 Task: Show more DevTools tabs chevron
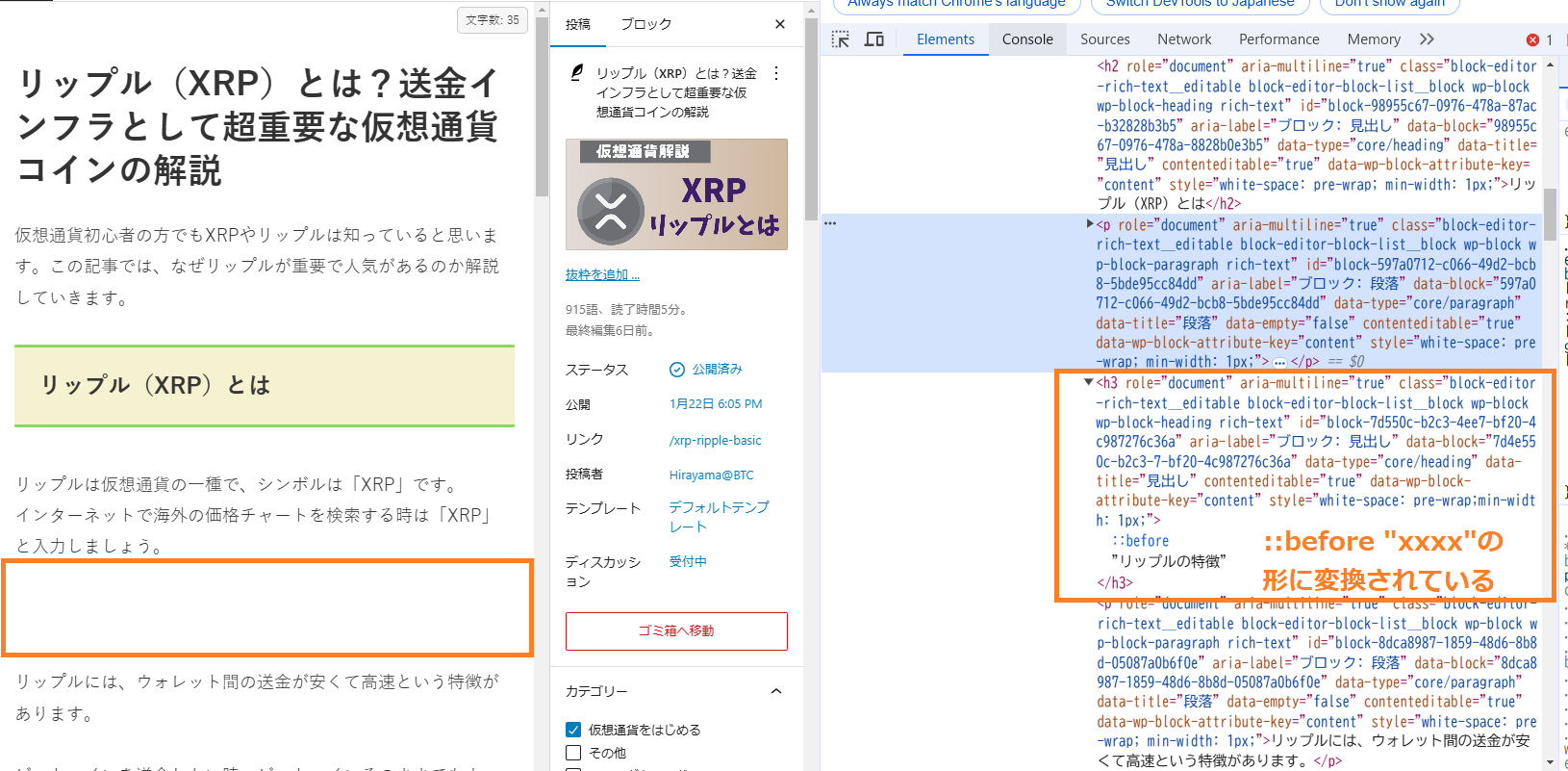point(1427,39)
